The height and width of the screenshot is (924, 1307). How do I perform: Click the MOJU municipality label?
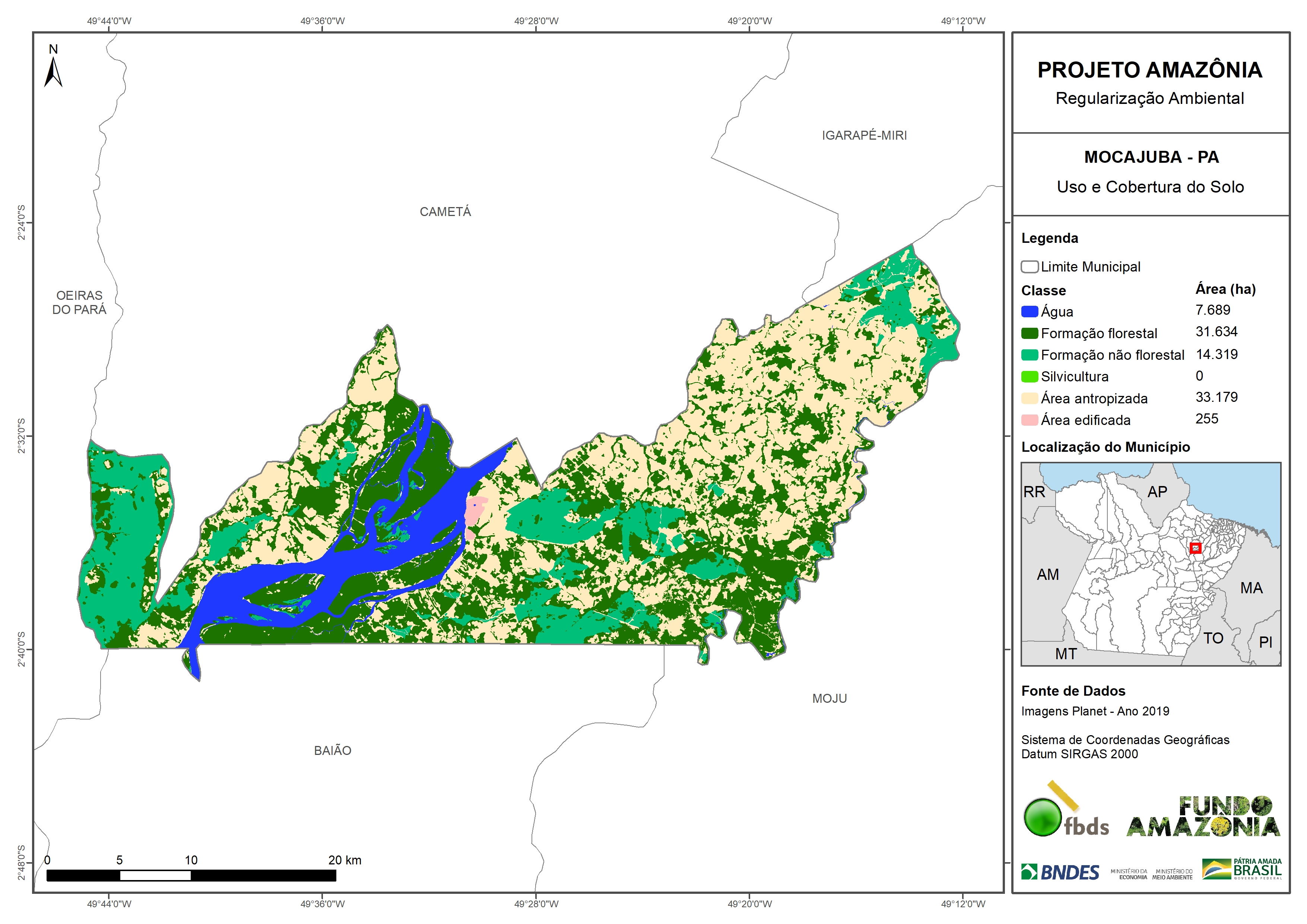tap(829, 699)
